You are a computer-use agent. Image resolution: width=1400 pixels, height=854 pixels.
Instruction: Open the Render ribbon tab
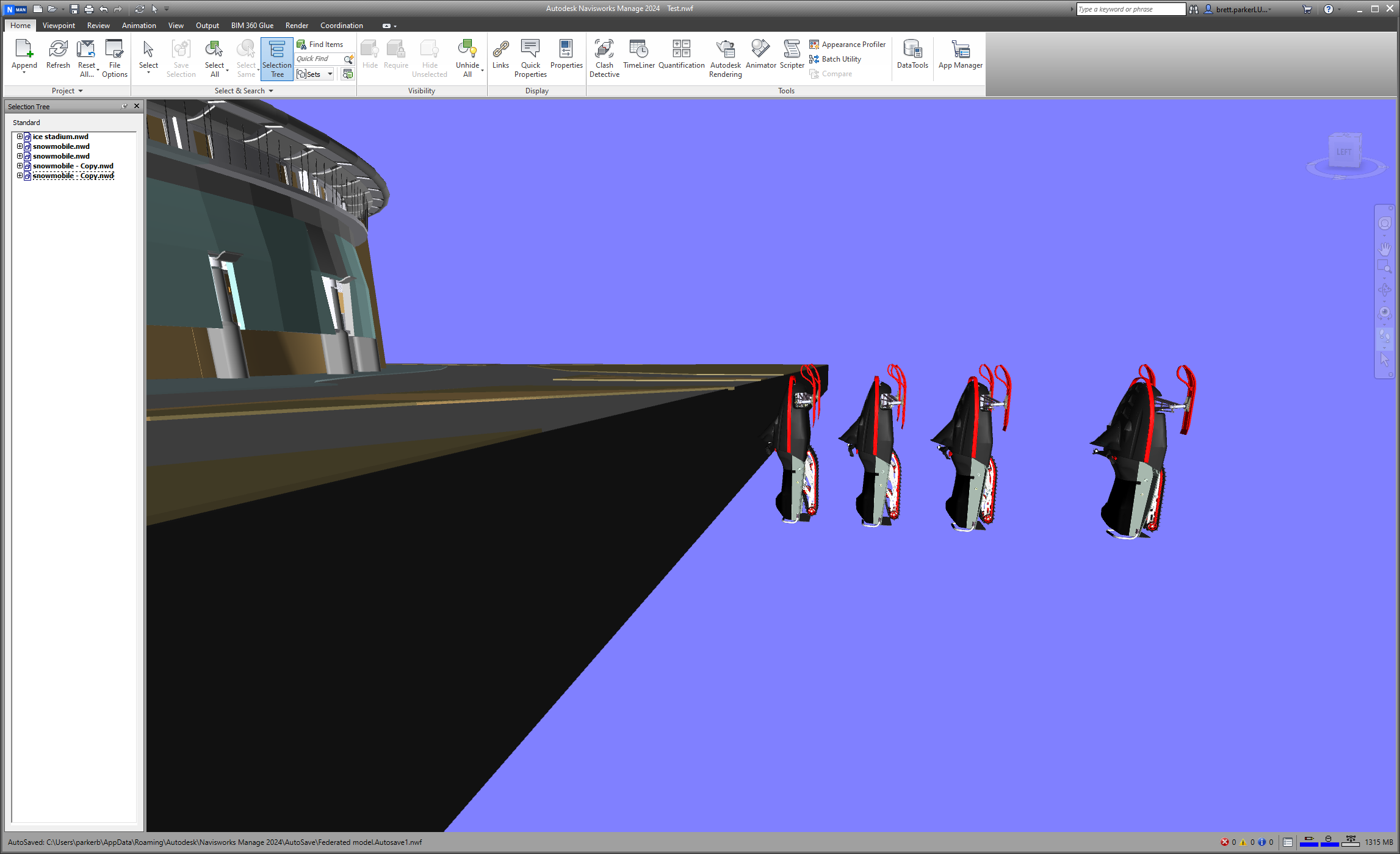tap(297, 26)
